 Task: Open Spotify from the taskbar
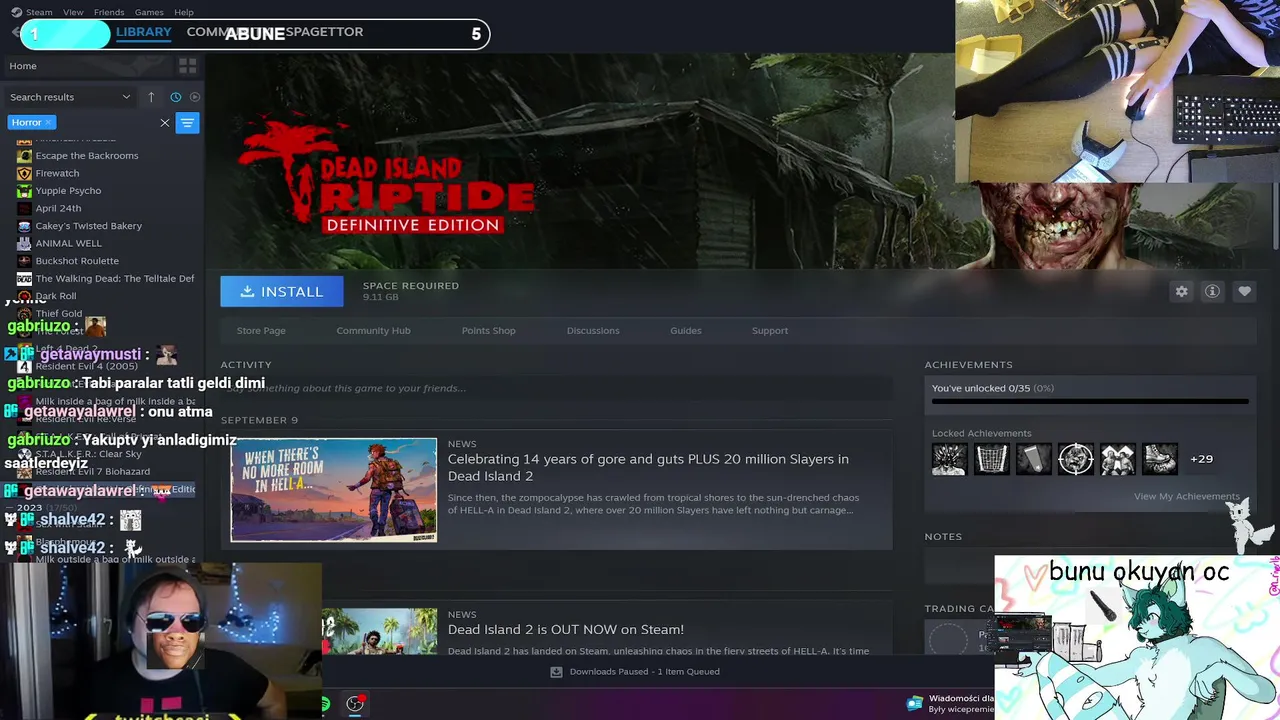(x=325, y=704)
